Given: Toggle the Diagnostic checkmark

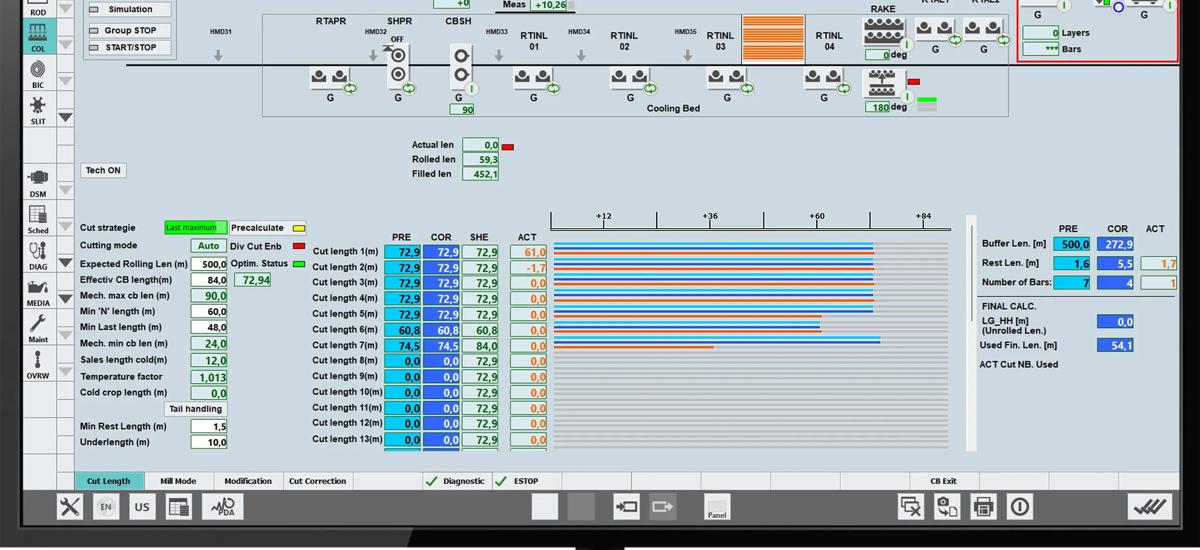Looking at the screenshot, I should pos(432,481).
